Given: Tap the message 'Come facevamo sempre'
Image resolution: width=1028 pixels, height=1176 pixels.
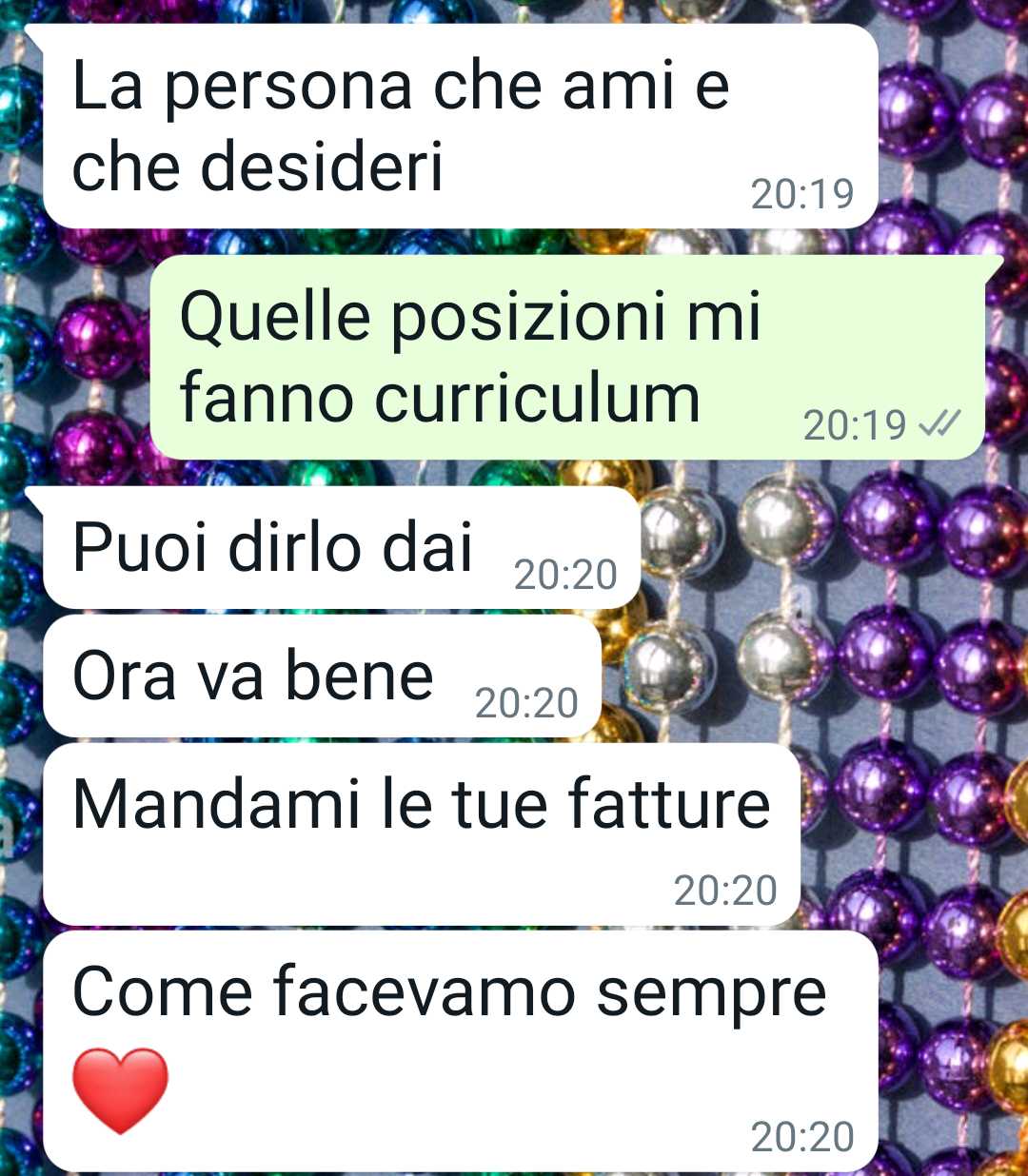Looking at the screenshot, I should [460, 1051].
